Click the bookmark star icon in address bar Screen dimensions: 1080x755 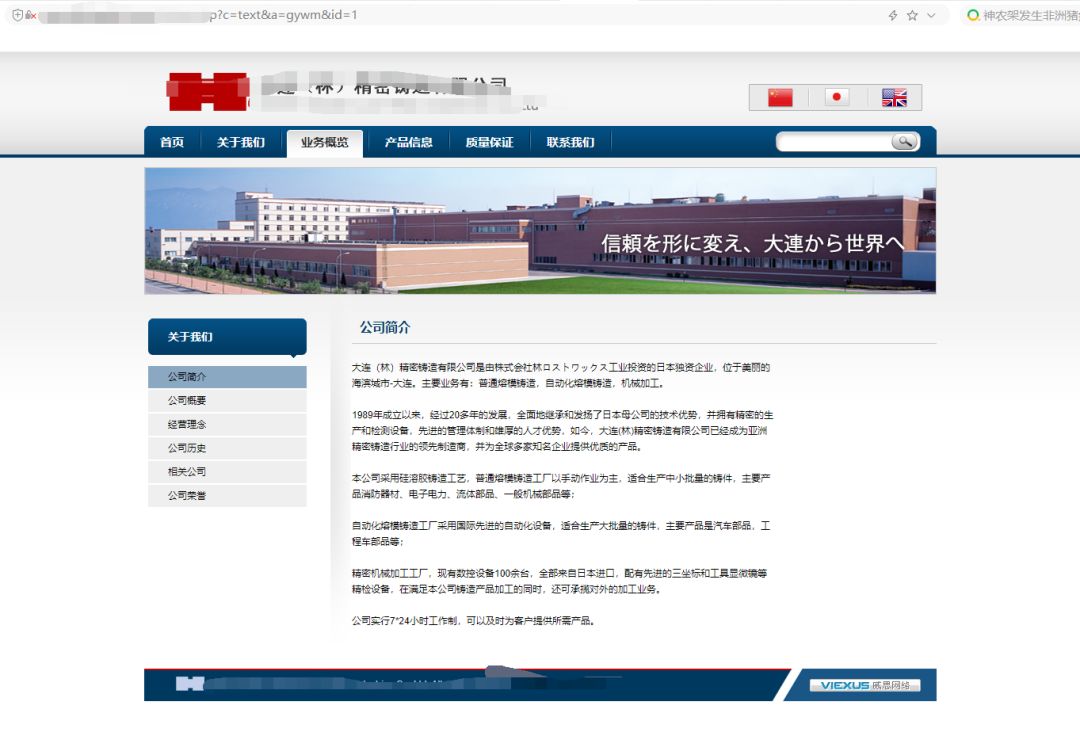click(912, 15)
